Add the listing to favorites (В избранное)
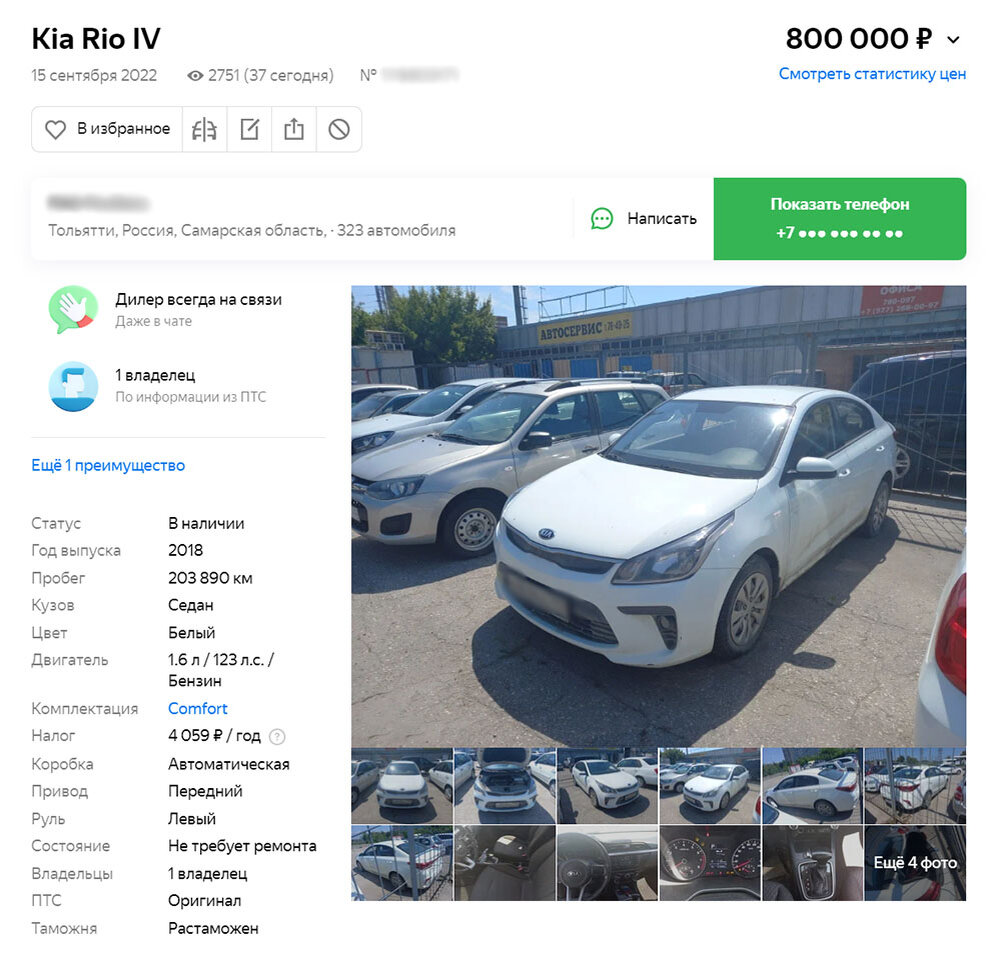The width and height of the screenshot is (1001, 960). (107, 130)
